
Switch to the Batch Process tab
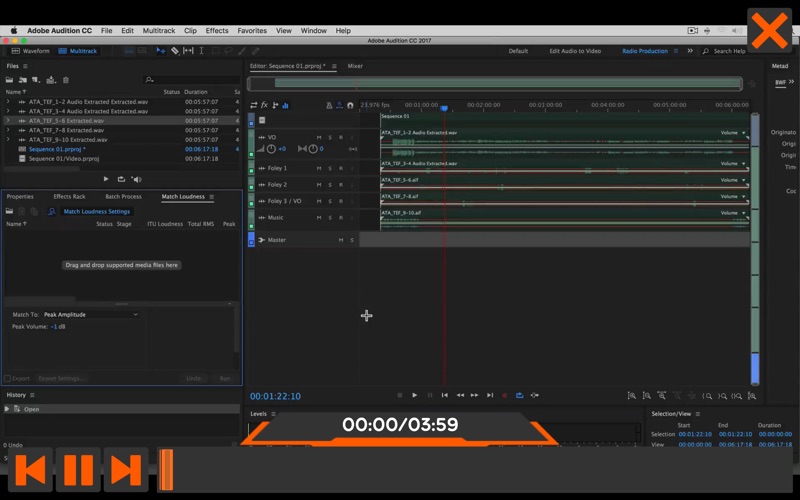click(x=123, y=196)
